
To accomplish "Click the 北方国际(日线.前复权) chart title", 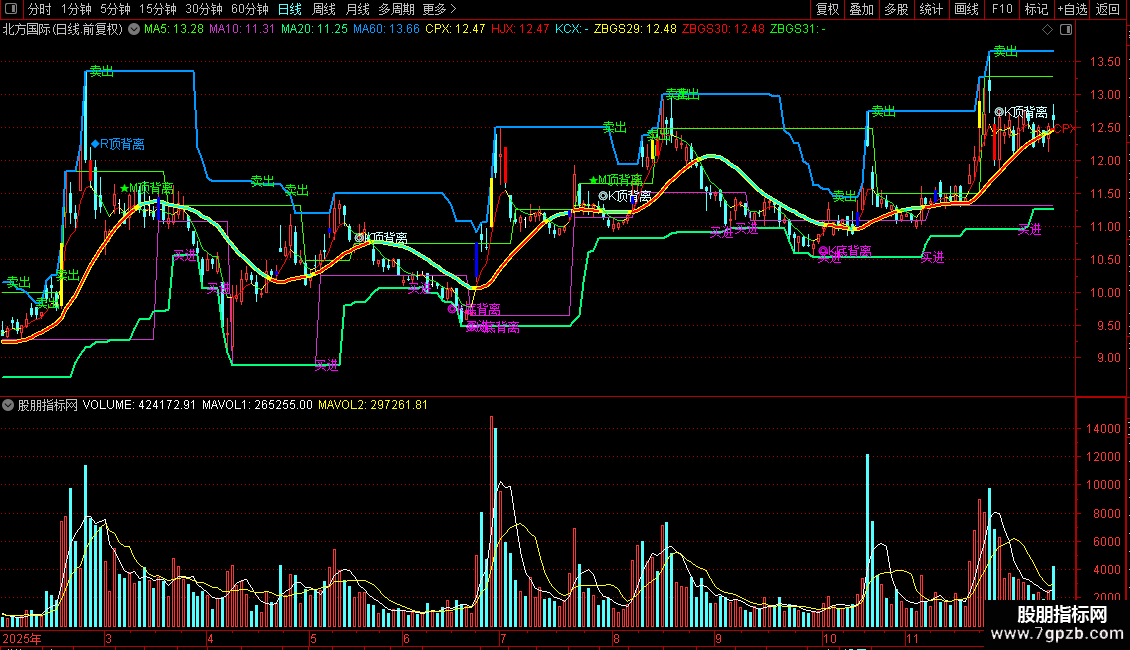I will coord(63,30).
